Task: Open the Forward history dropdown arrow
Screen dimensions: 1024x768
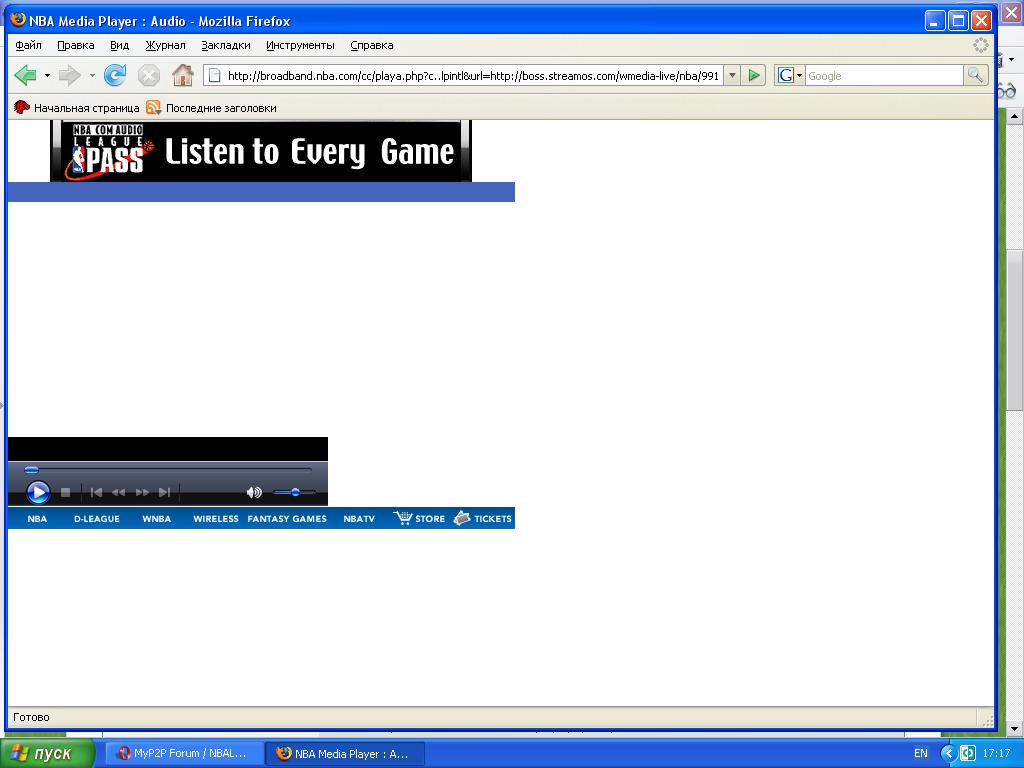Action: point(92,76)
